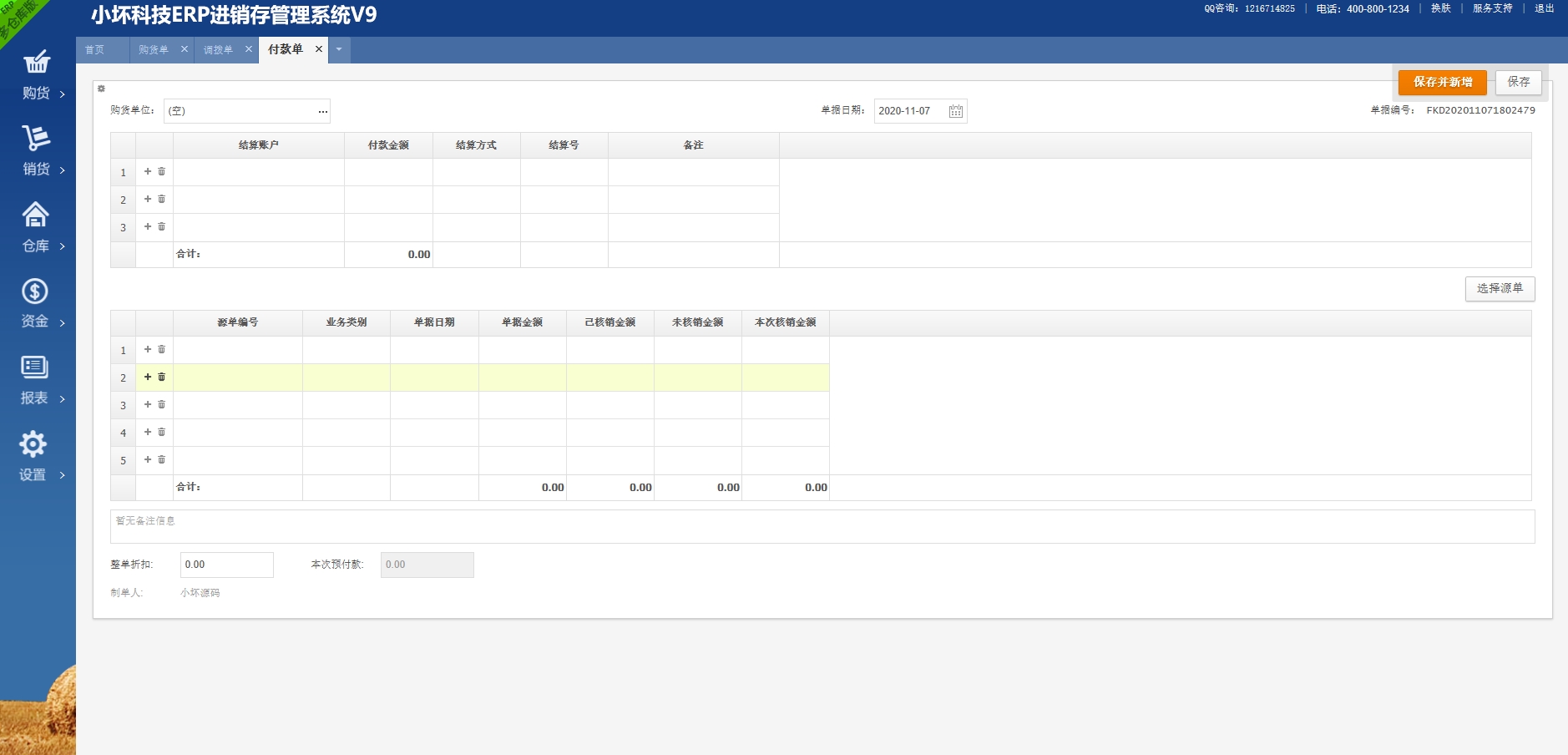Open the 购货 purchase sidebar module
The height and width of the screenshot is (755, 1568).
37,76
